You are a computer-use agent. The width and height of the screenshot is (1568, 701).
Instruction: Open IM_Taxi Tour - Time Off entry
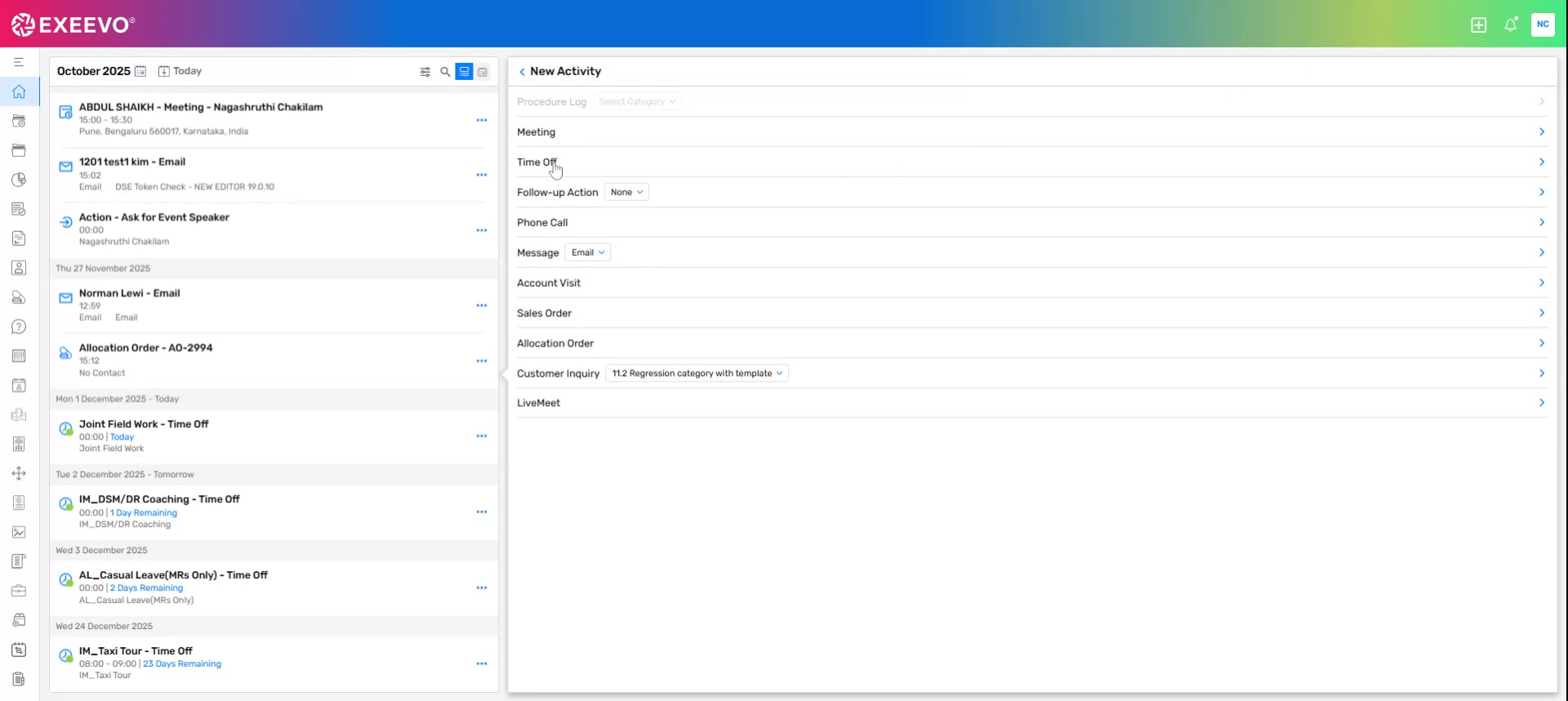tap(136, 651)
